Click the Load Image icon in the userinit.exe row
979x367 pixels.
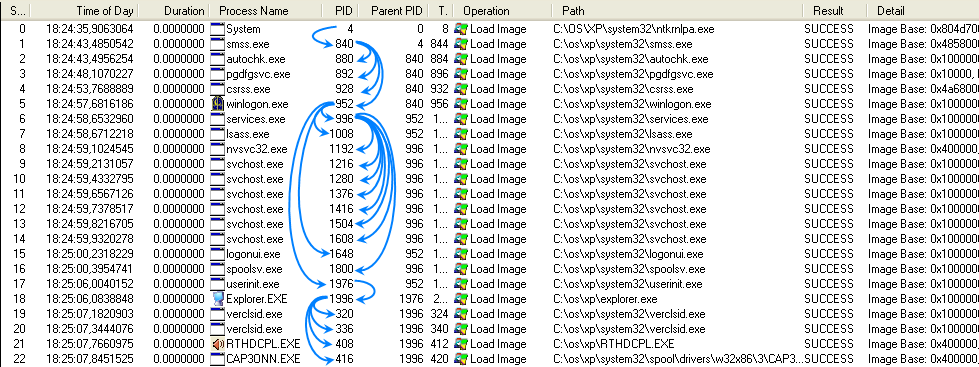(461, 284)
